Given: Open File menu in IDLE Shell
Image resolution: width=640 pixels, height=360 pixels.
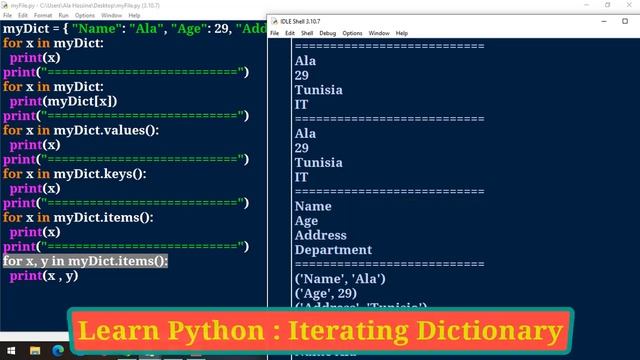Looking at the screenshot, I should point(274,33).
